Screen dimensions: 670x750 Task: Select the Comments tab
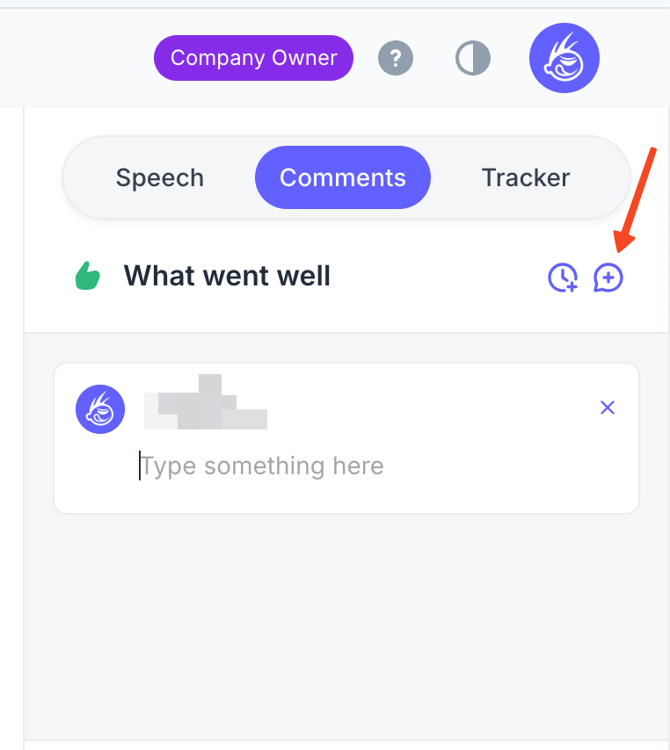click(x=342, y=178)
